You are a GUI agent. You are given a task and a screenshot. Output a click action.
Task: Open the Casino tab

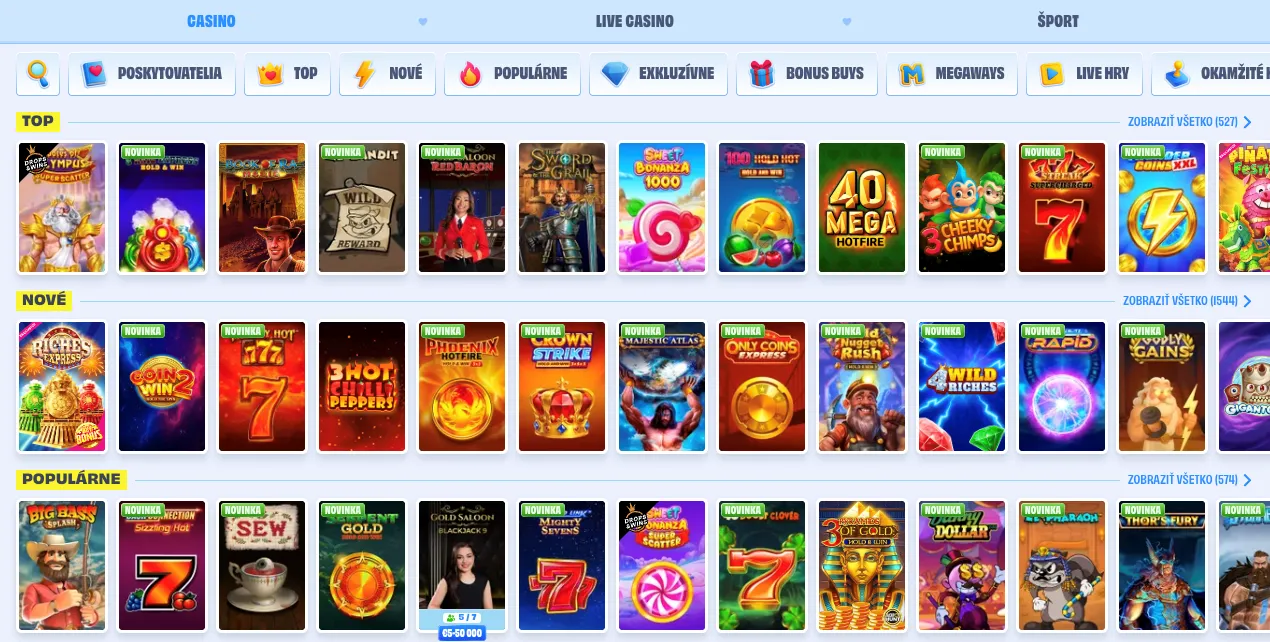pyautogui.click(x=211, y=21)
